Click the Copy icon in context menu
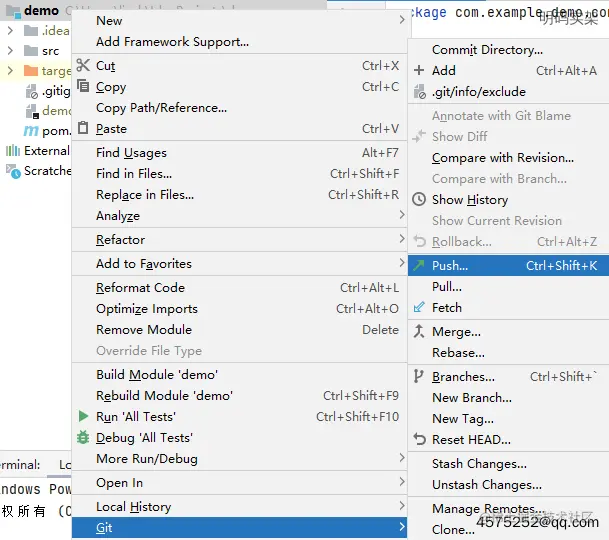 (83, 85)
